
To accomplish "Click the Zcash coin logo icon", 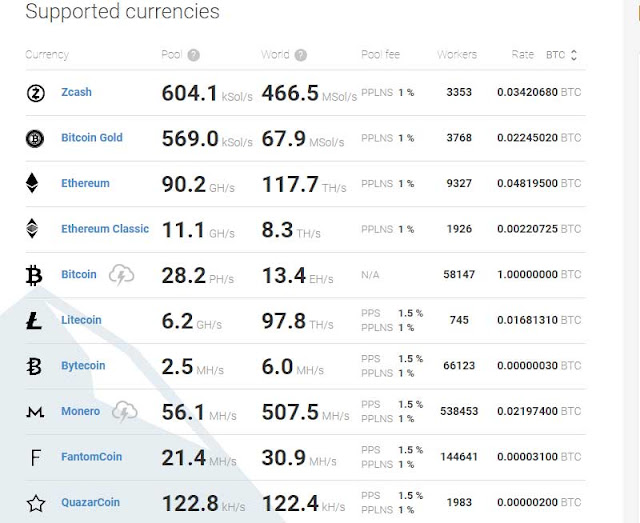I will point(36,93).
